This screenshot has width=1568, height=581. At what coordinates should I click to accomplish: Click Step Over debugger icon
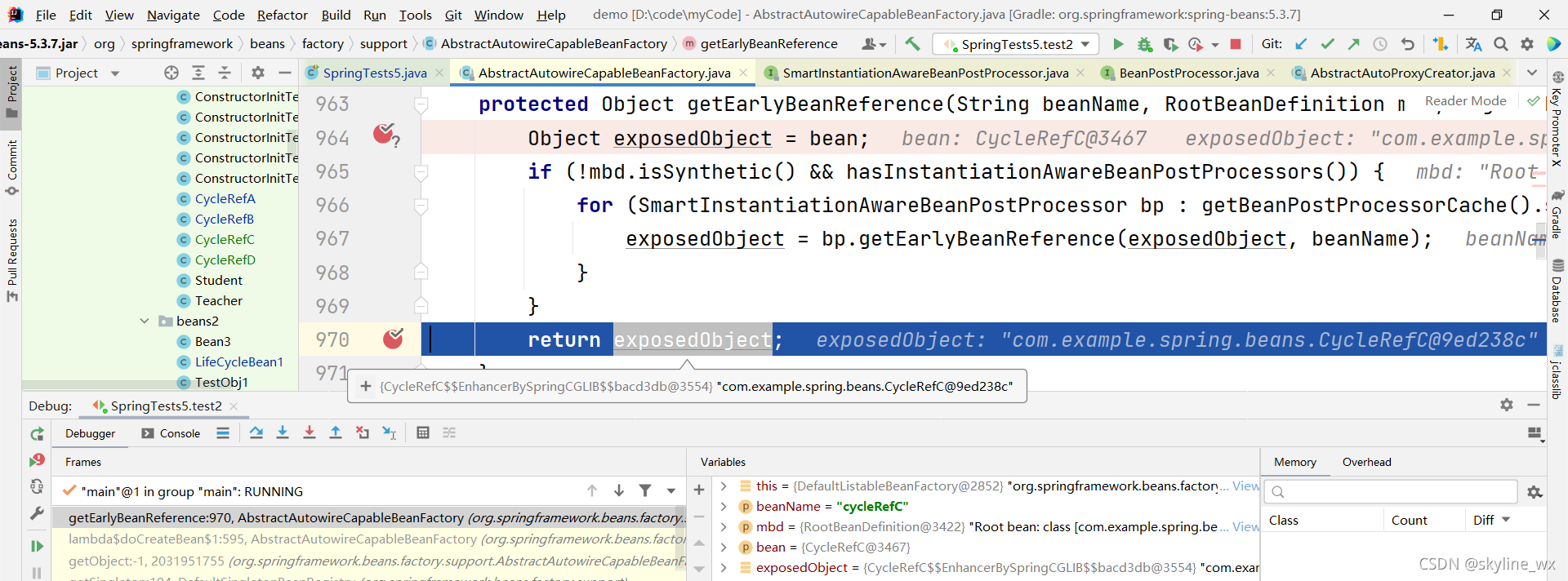coord(256,432)
